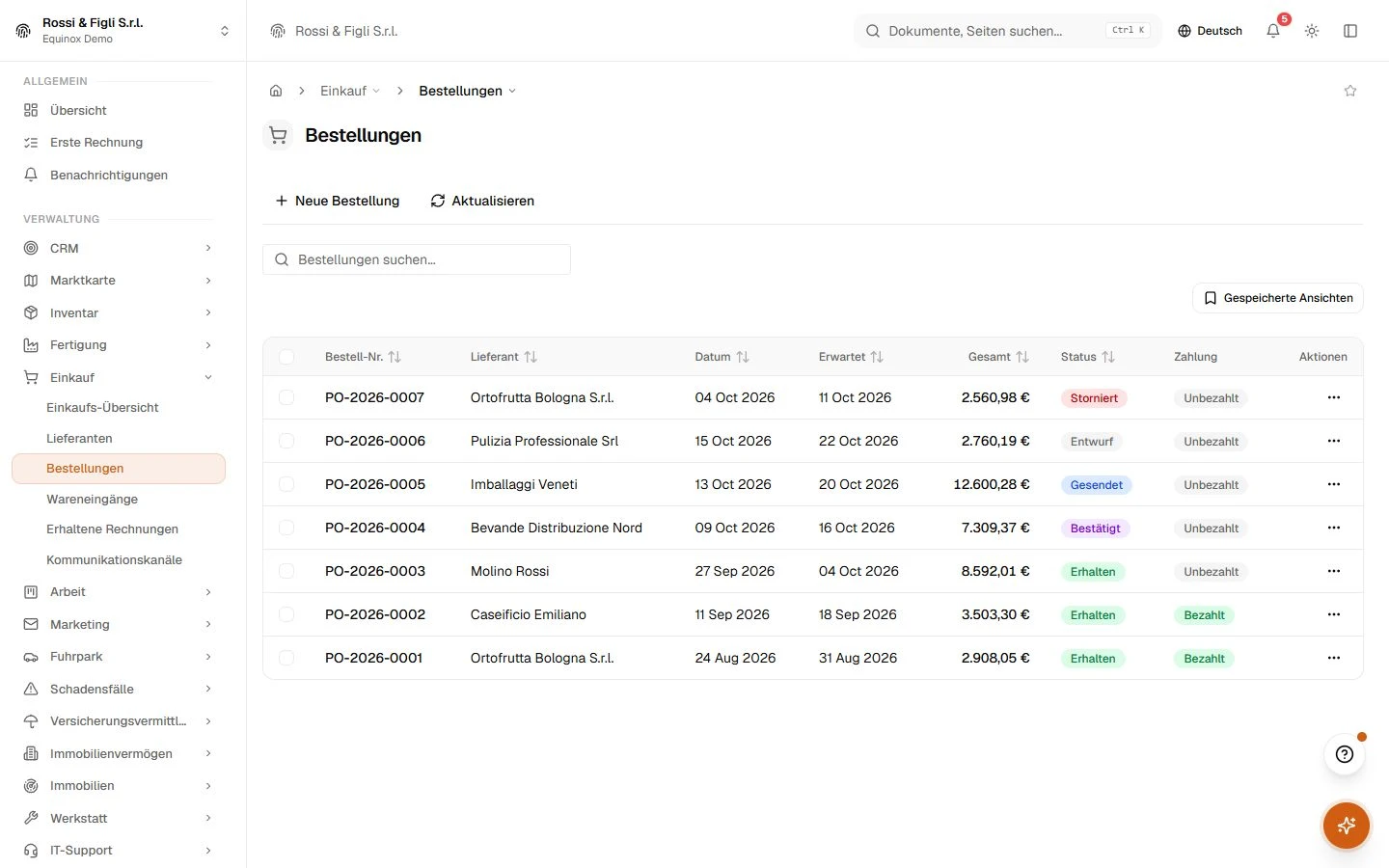Open Erhaltene Rechnungen in the sidebar
Viewport: 1389px width, 868px height.
click(x=112, y=529)
